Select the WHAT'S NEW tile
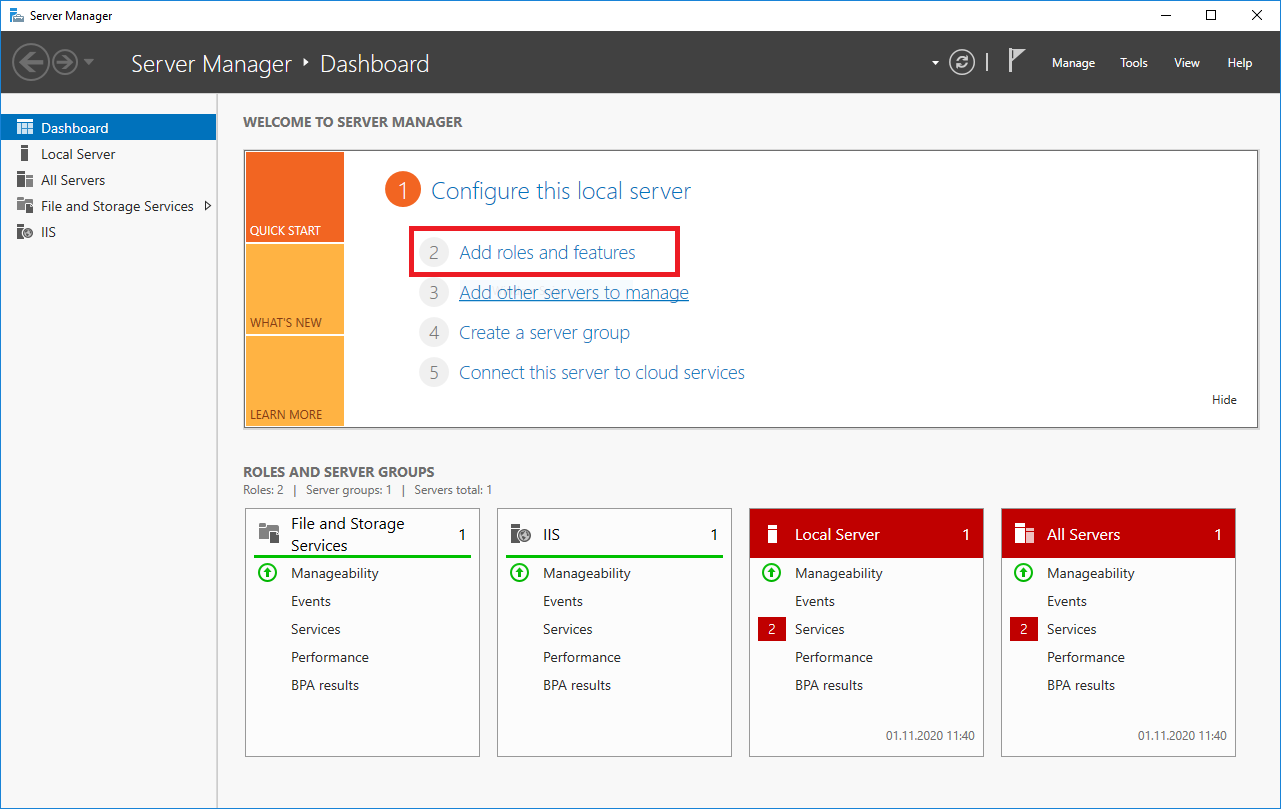The image size is (1281, 809). tap(294, 289)
